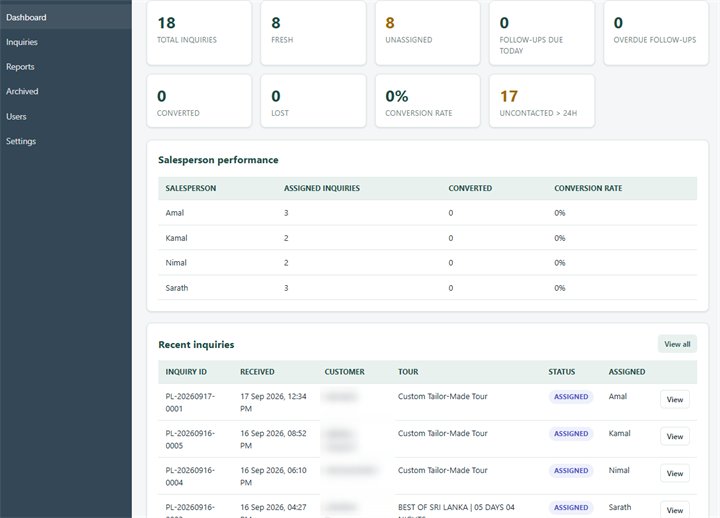Viewport: 720px width, 518px height.
Task: Click the Recent inquiries heading
Action: tap(196, 344)
